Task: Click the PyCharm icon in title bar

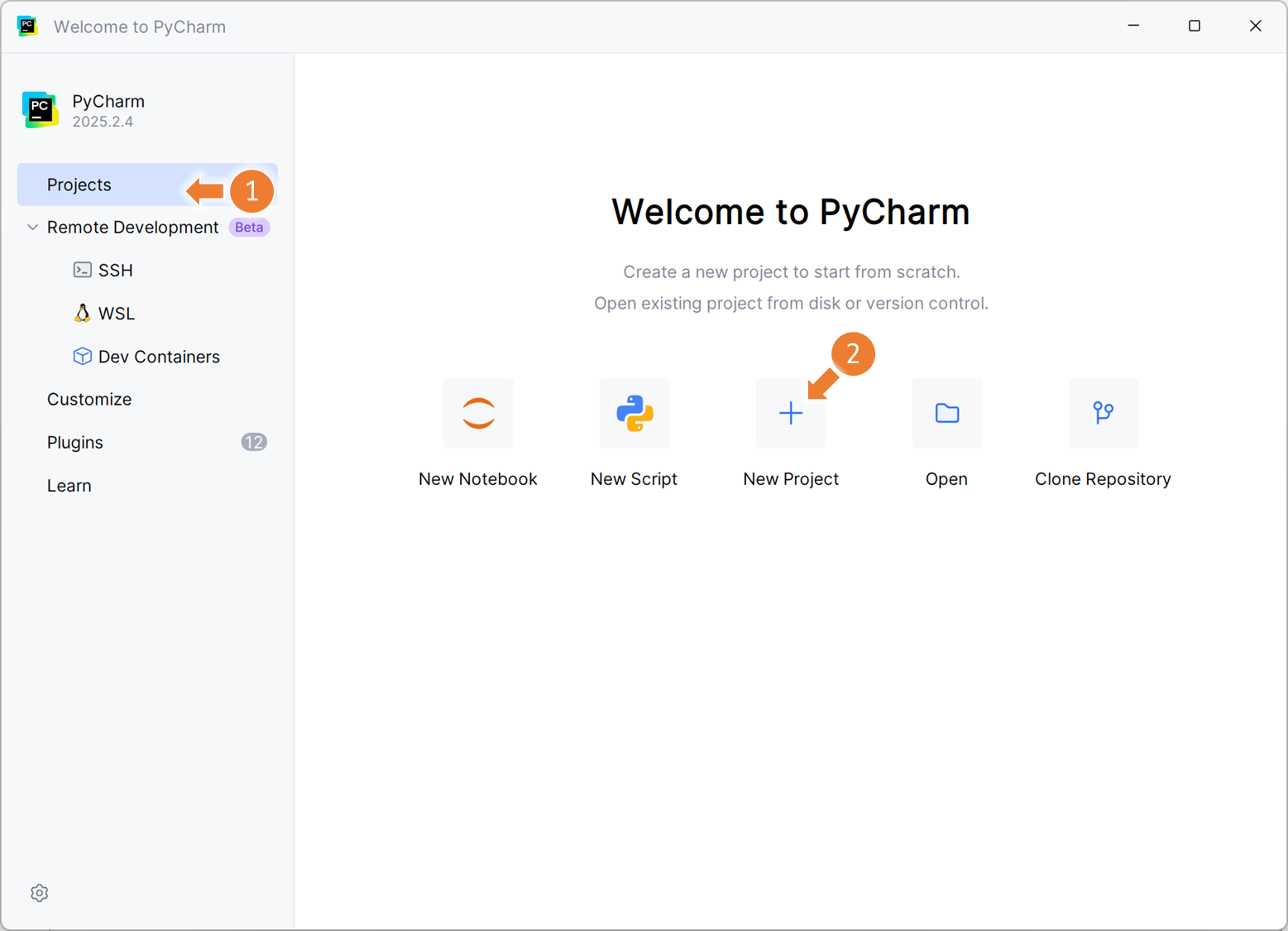Action: 27,26
